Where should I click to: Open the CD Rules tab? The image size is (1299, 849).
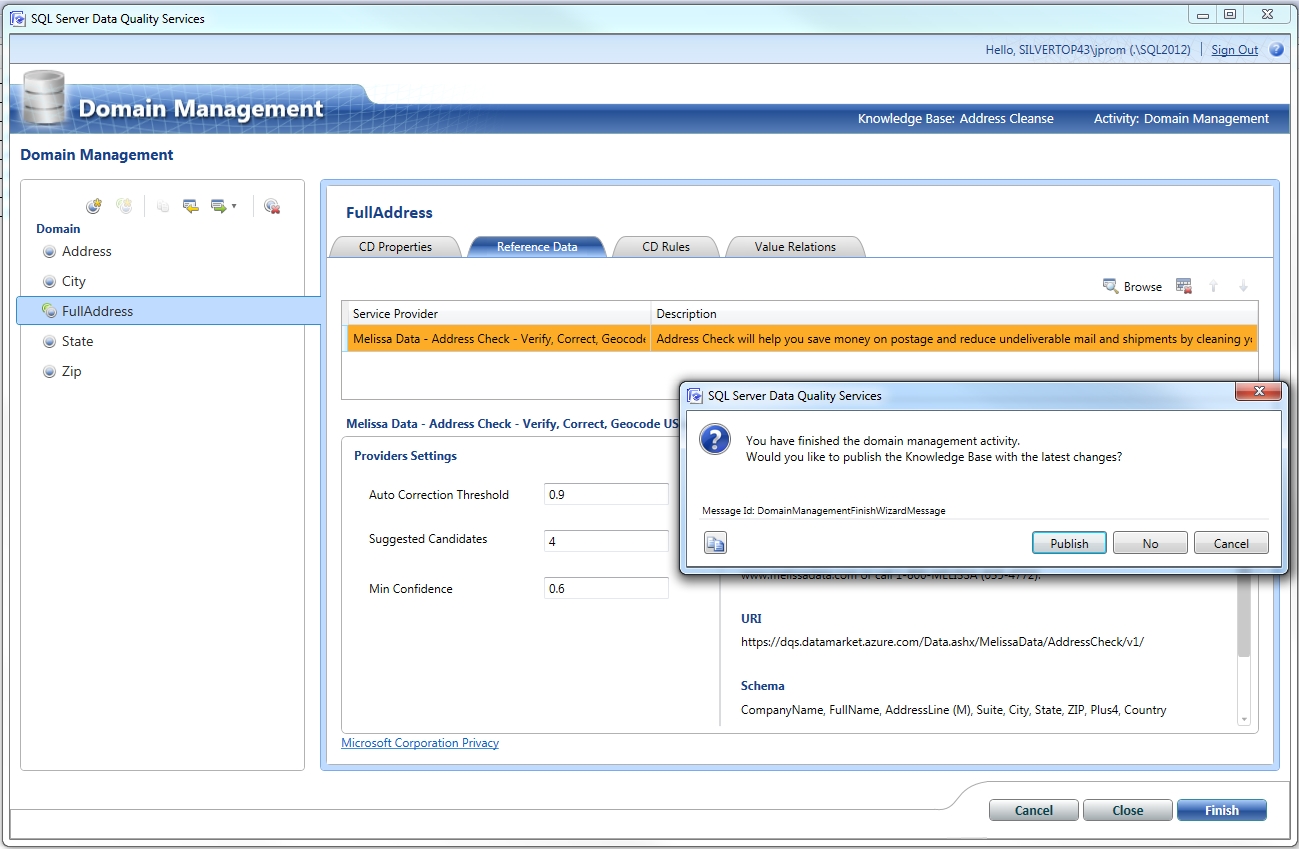[x=665, y=247]
